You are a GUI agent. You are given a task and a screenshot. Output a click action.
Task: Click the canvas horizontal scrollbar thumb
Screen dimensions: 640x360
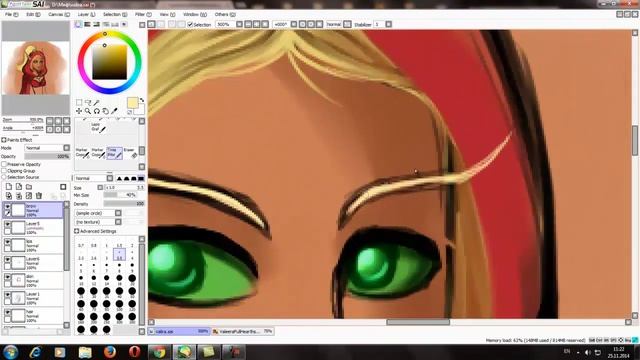tap(418, 322)
